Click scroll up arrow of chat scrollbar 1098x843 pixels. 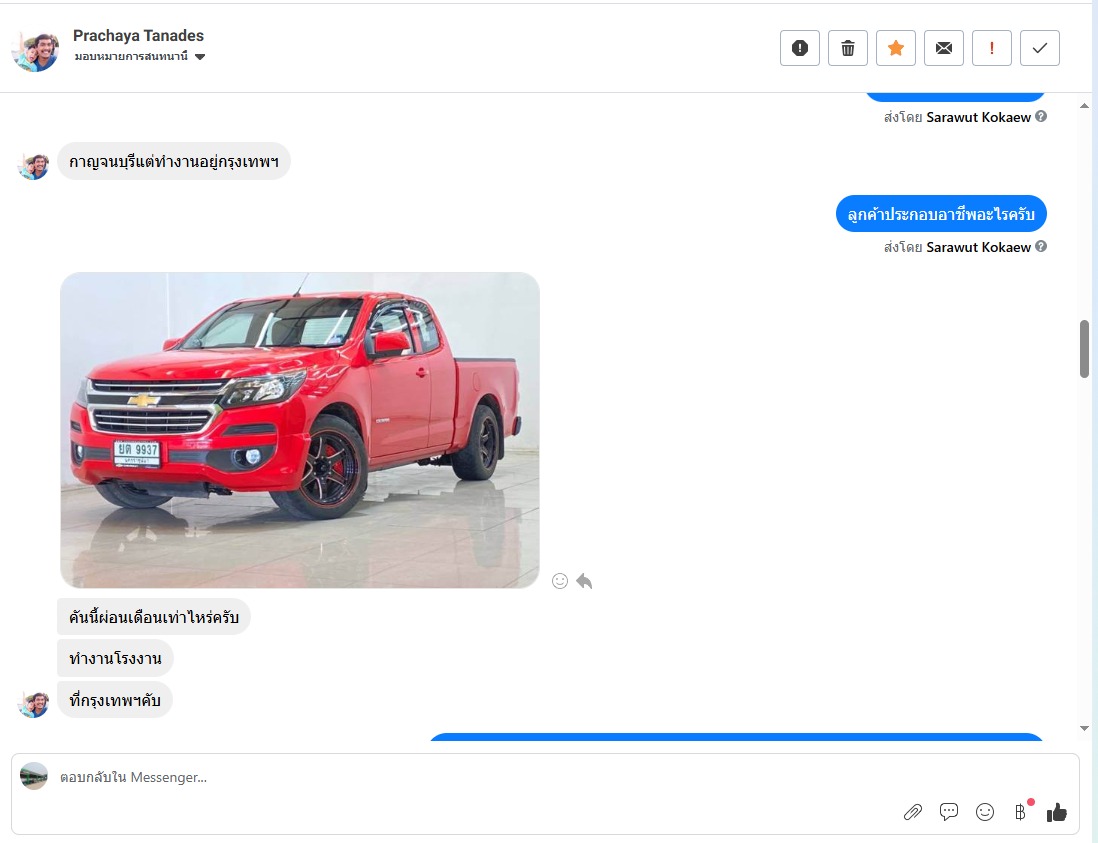tap(1085, 105)
